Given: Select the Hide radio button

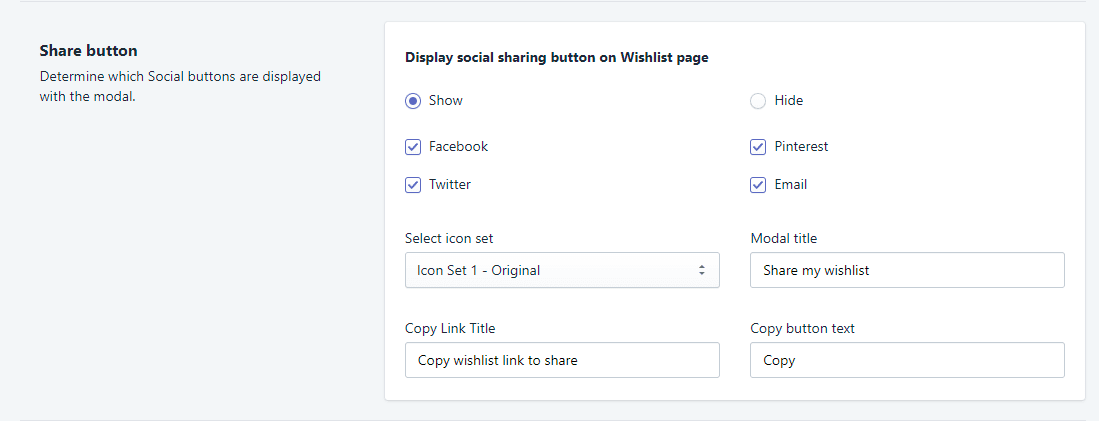Looking at the screenshot, I should [758, 101].
